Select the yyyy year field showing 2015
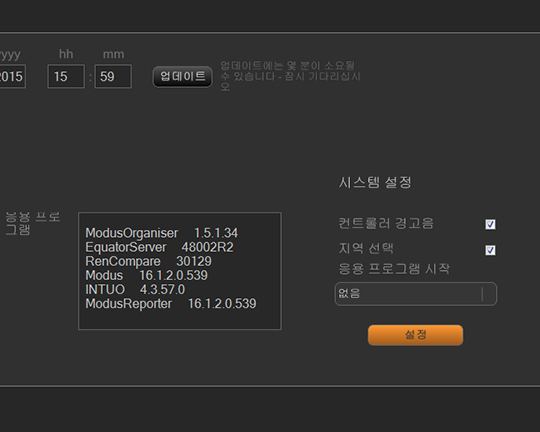 pyautogui.click(x=12, y=76)
